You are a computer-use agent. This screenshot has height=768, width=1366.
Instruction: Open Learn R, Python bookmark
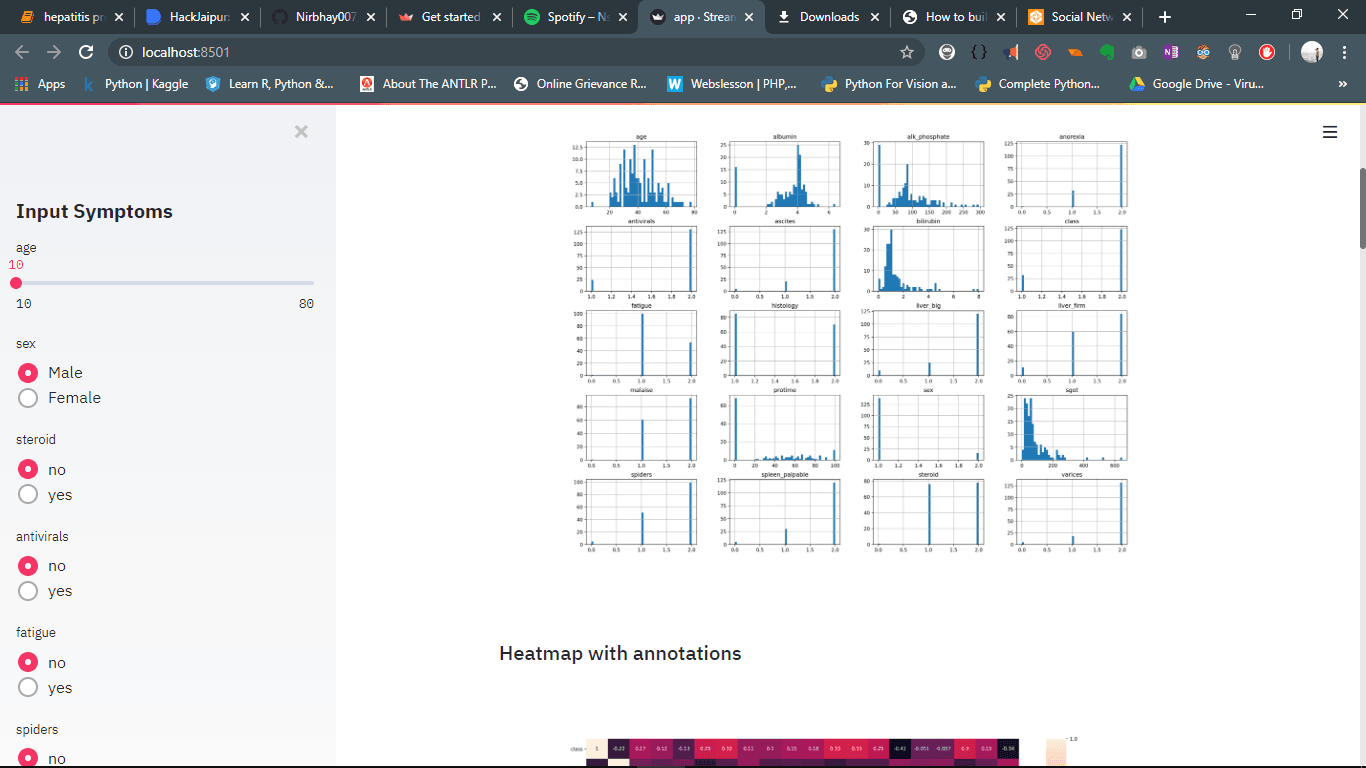coord(269,84)
